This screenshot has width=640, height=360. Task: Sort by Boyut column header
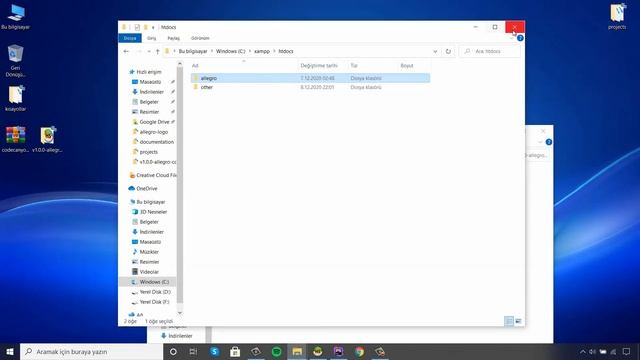pyautogui.click(x=414, y=65)
